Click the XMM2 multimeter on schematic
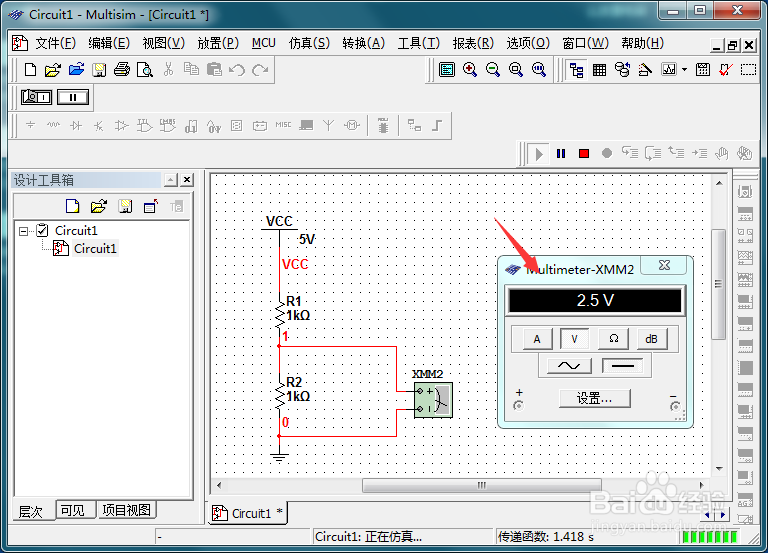The width and height of the screenshot is (768, 553). [x=433, y=400]
